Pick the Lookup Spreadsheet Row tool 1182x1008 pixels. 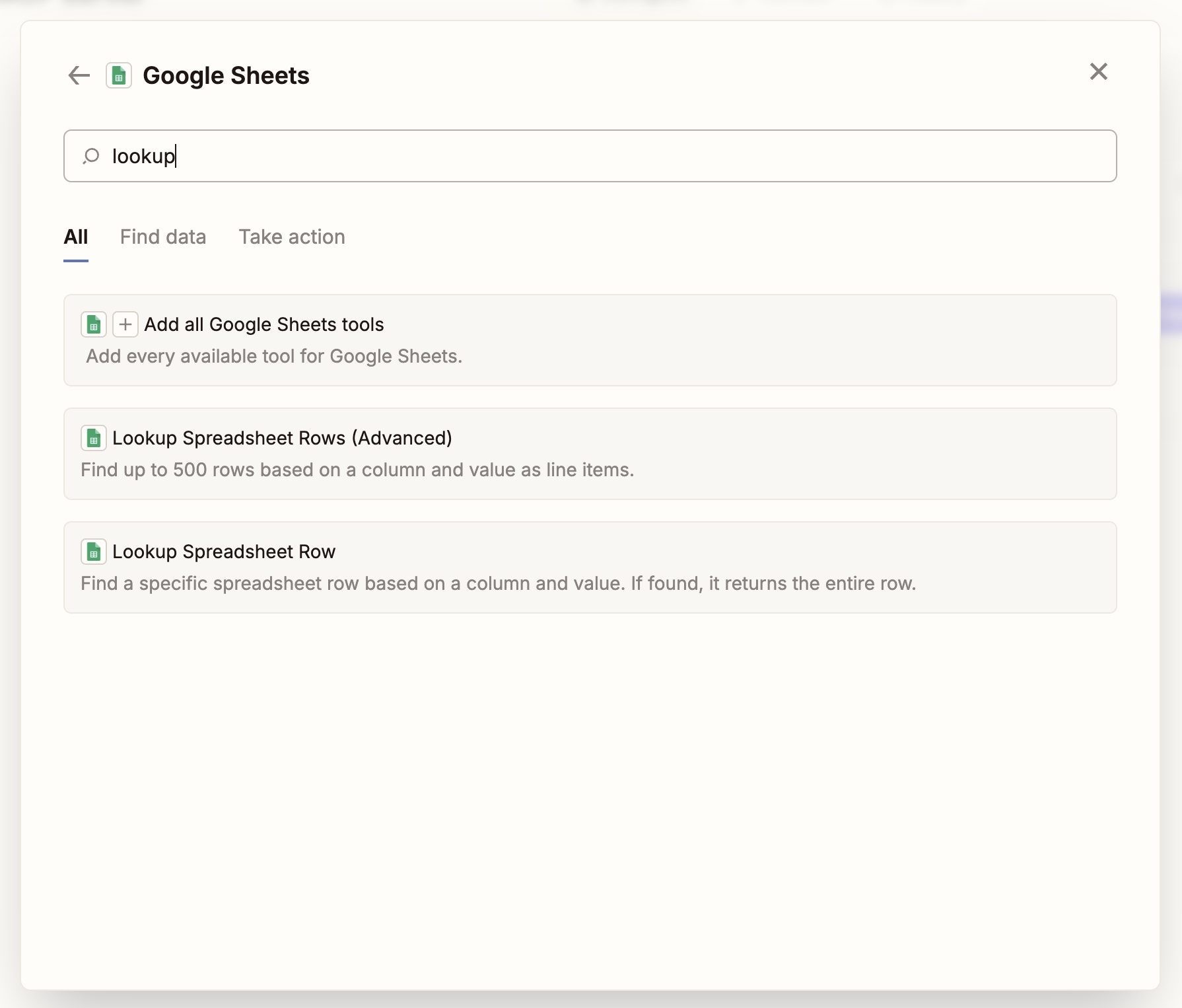(x=224, y=552)
